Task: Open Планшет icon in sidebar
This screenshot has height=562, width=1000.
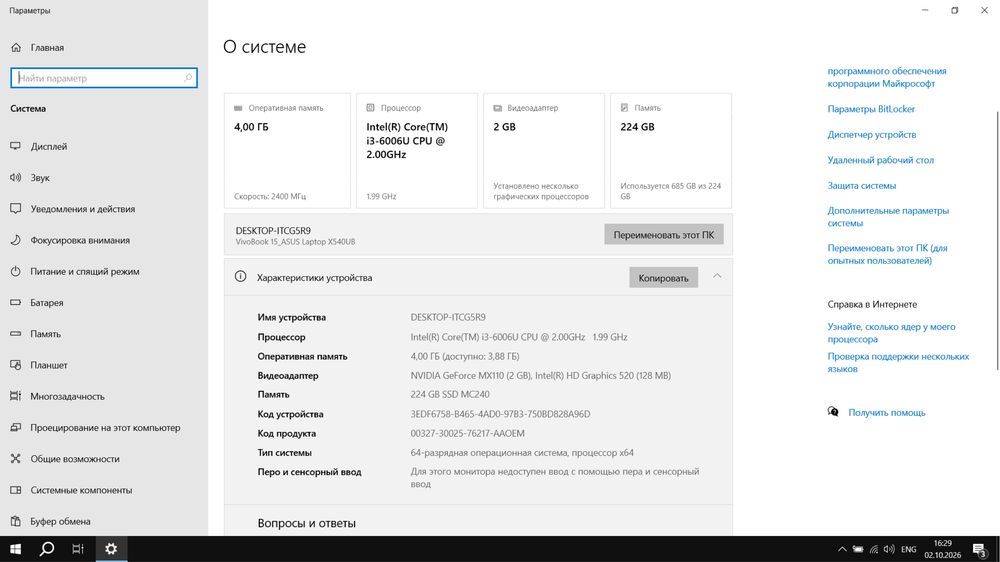Action: pyautogui.click(x=16, y=365)
